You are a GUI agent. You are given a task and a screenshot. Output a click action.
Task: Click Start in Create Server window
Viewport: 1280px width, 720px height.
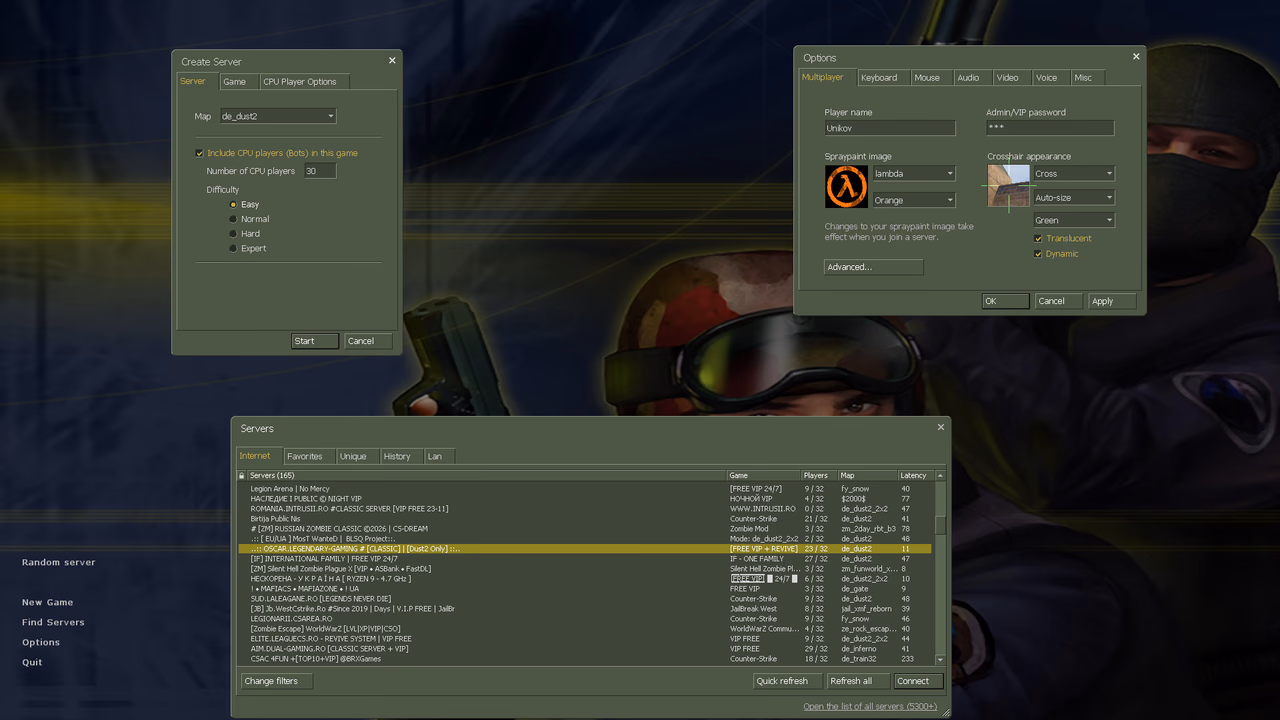314,341
